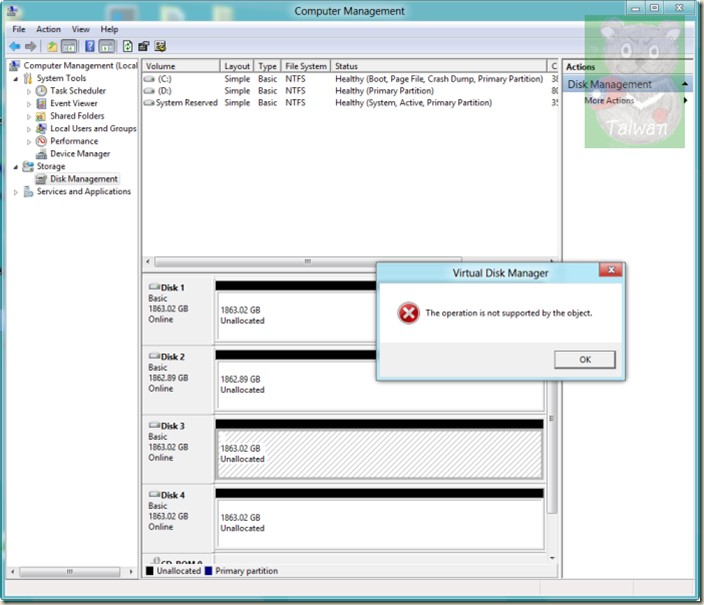
Task: Click the last toolbar icon after Properties
Action: click(160, 46)
